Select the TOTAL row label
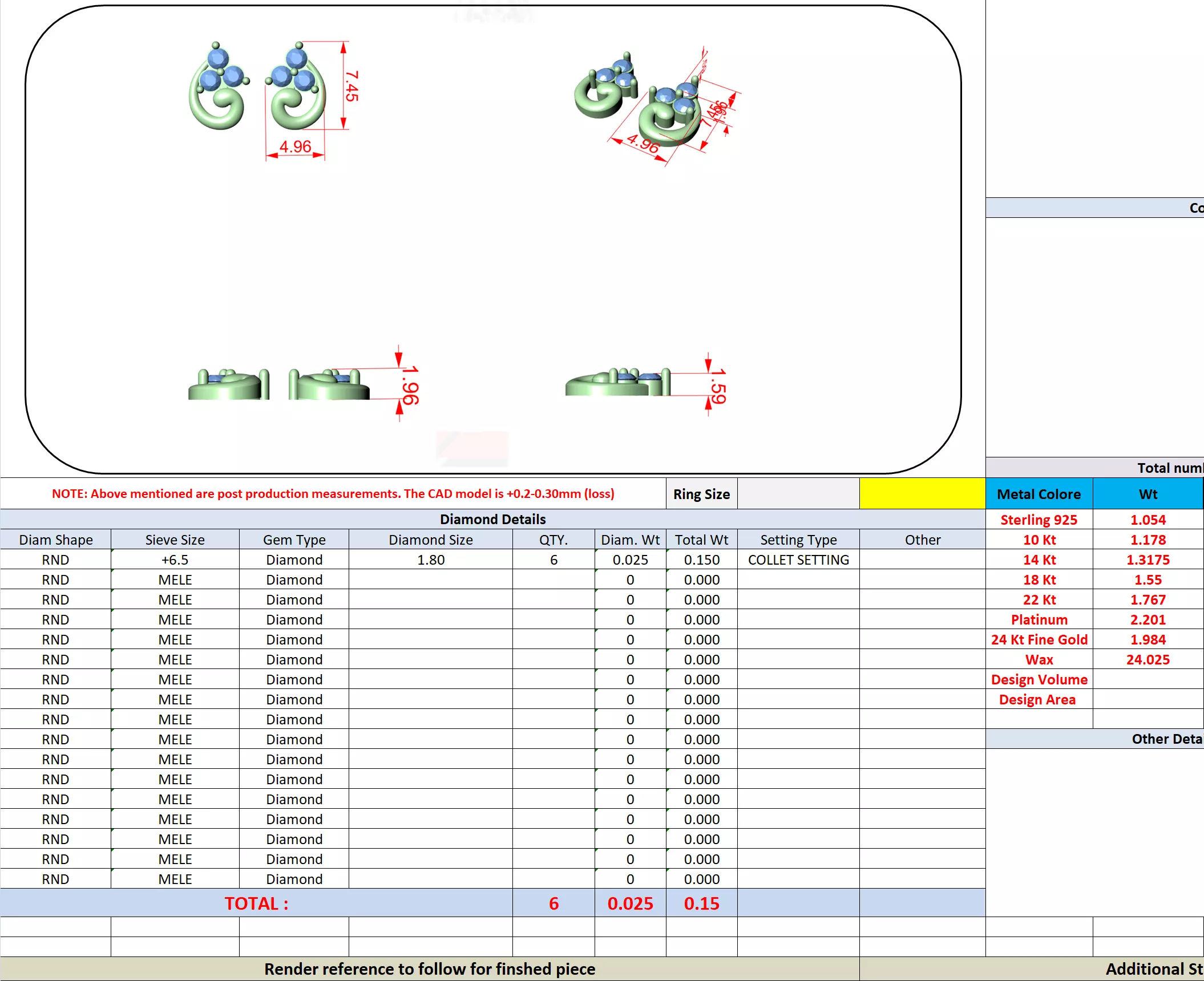 [256, 903]
